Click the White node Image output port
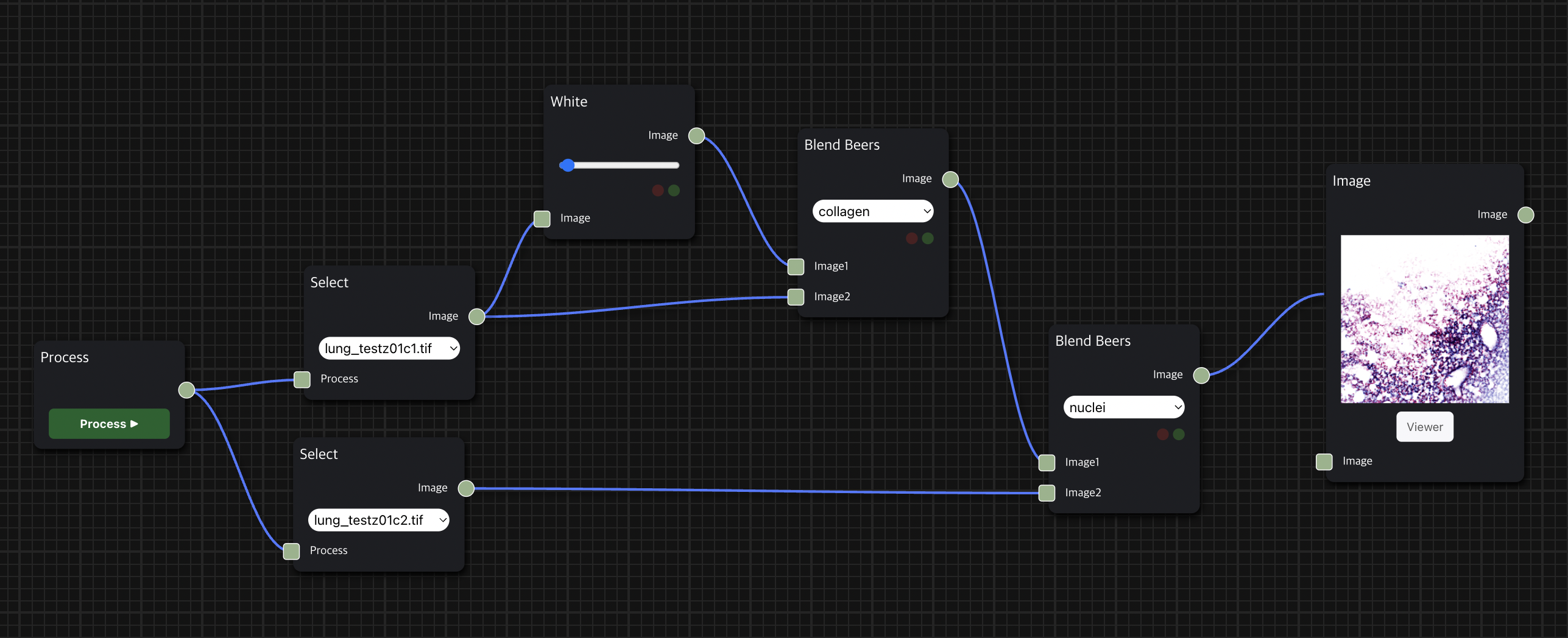Viewport: 1568px width, 638px height. click(x=696, y=136)
